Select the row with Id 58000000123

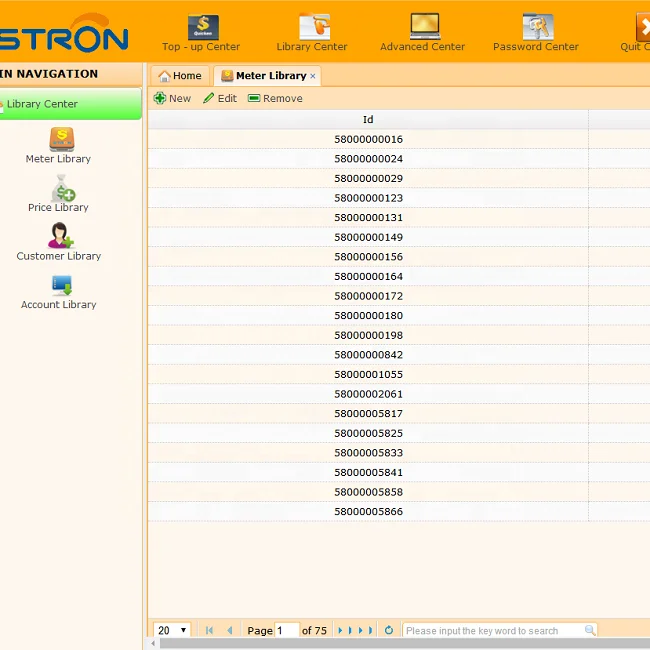368,198
